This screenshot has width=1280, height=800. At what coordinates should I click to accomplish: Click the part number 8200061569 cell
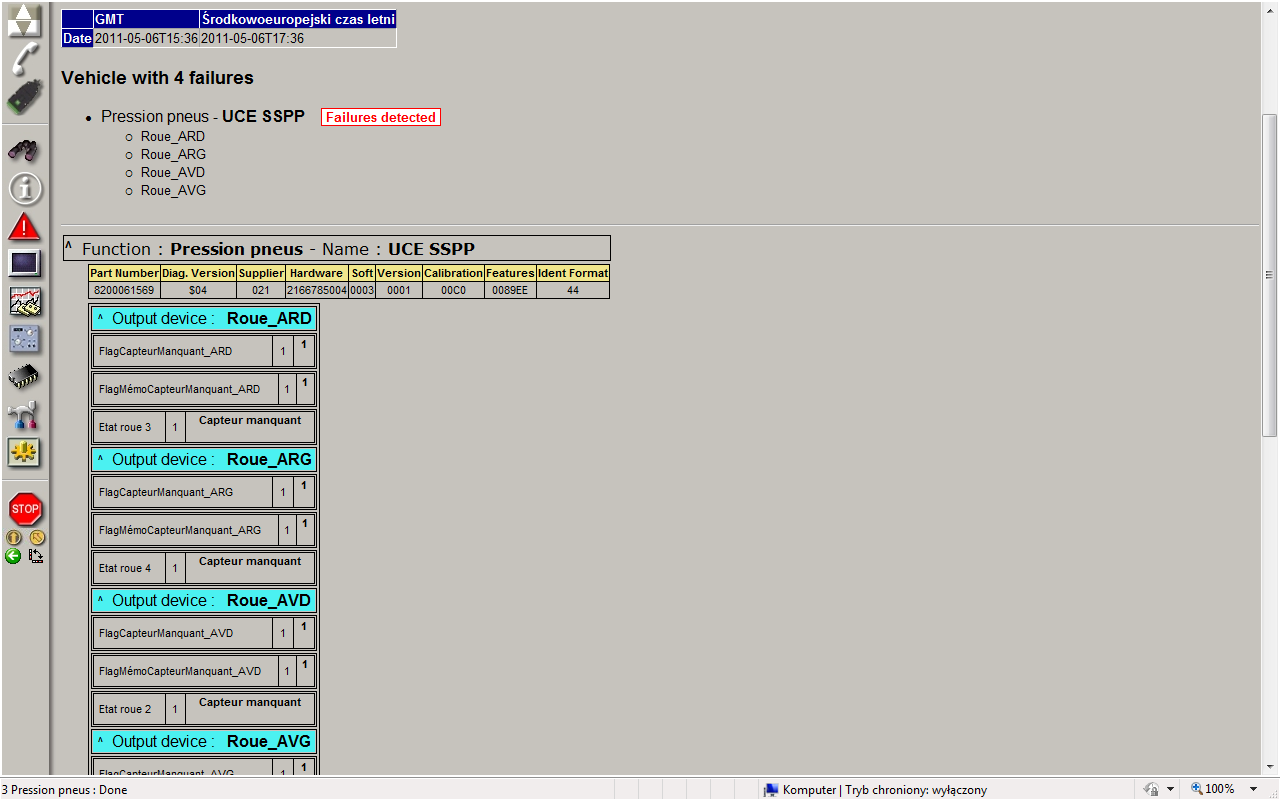[124, 290]
